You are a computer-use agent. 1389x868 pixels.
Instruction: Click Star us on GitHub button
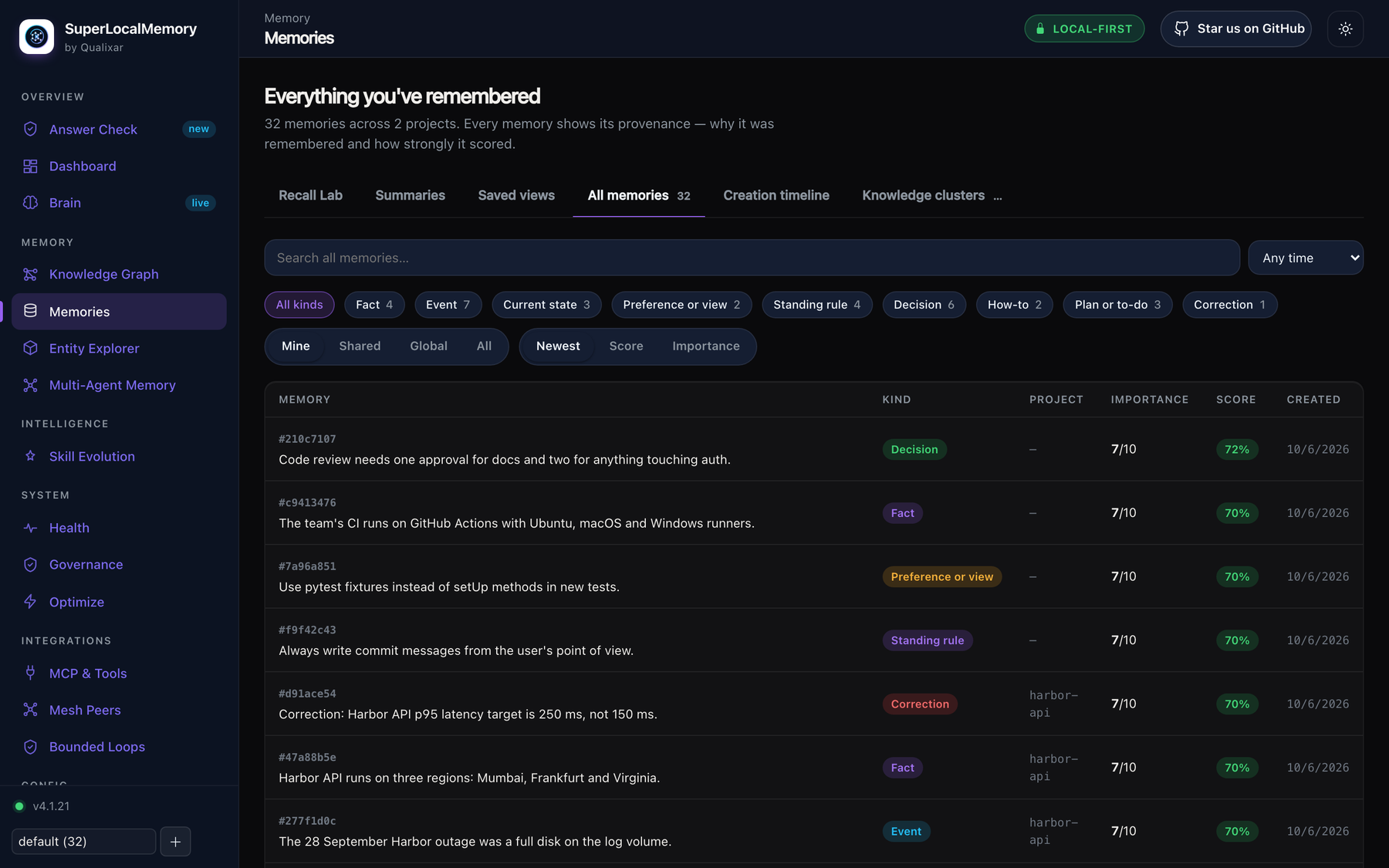click(1236, 29)
